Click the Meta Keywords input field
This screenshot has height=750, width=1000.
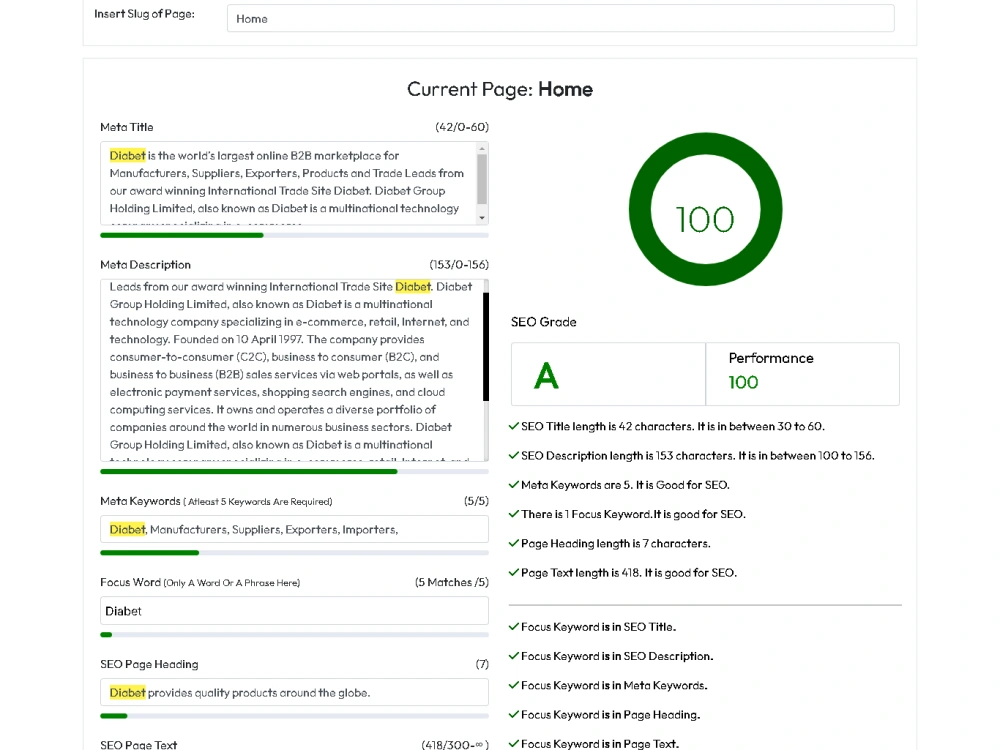click(x=294, y=529)
